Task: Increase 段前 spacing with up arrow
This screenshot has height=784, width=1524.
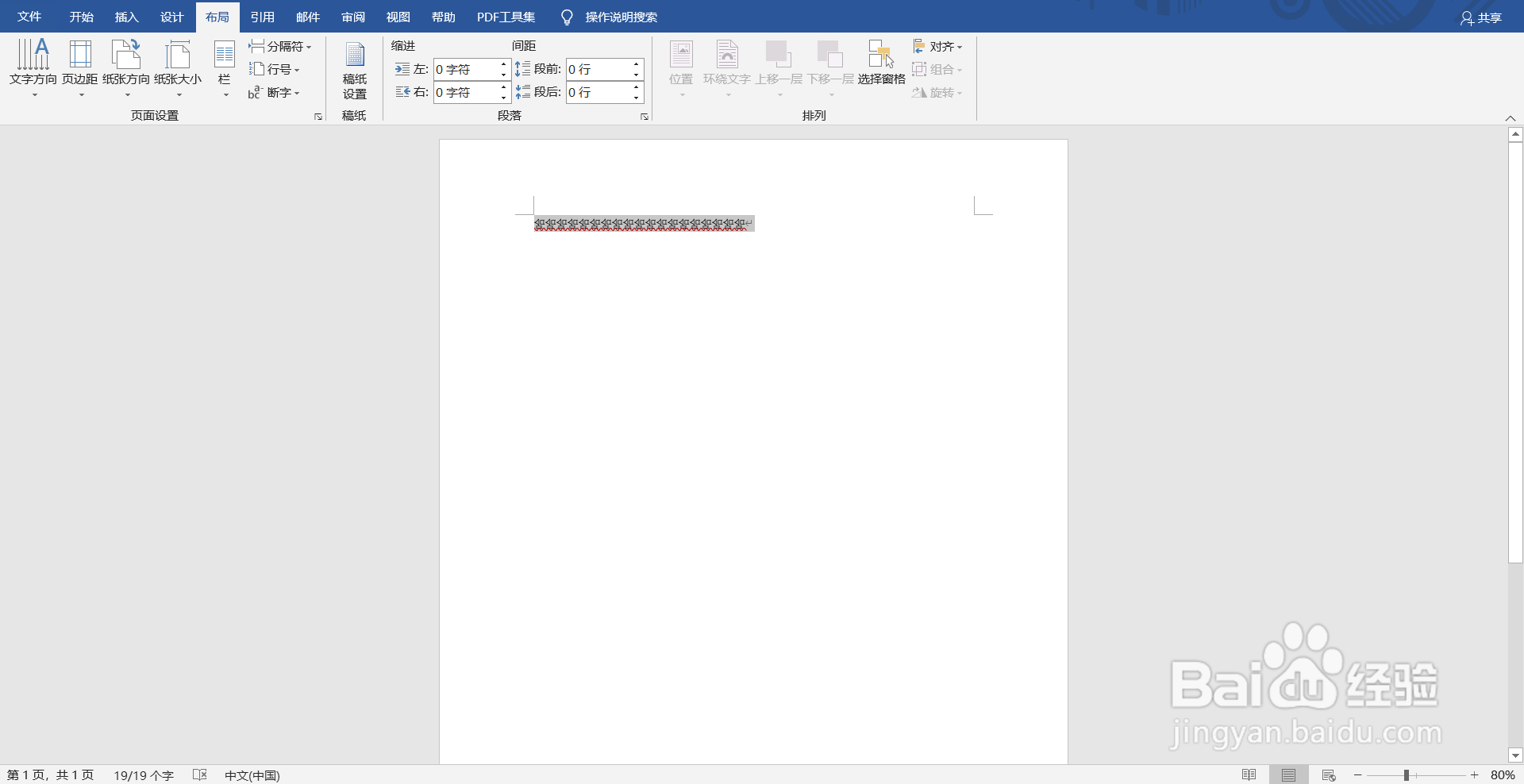Action: (637, 65)
